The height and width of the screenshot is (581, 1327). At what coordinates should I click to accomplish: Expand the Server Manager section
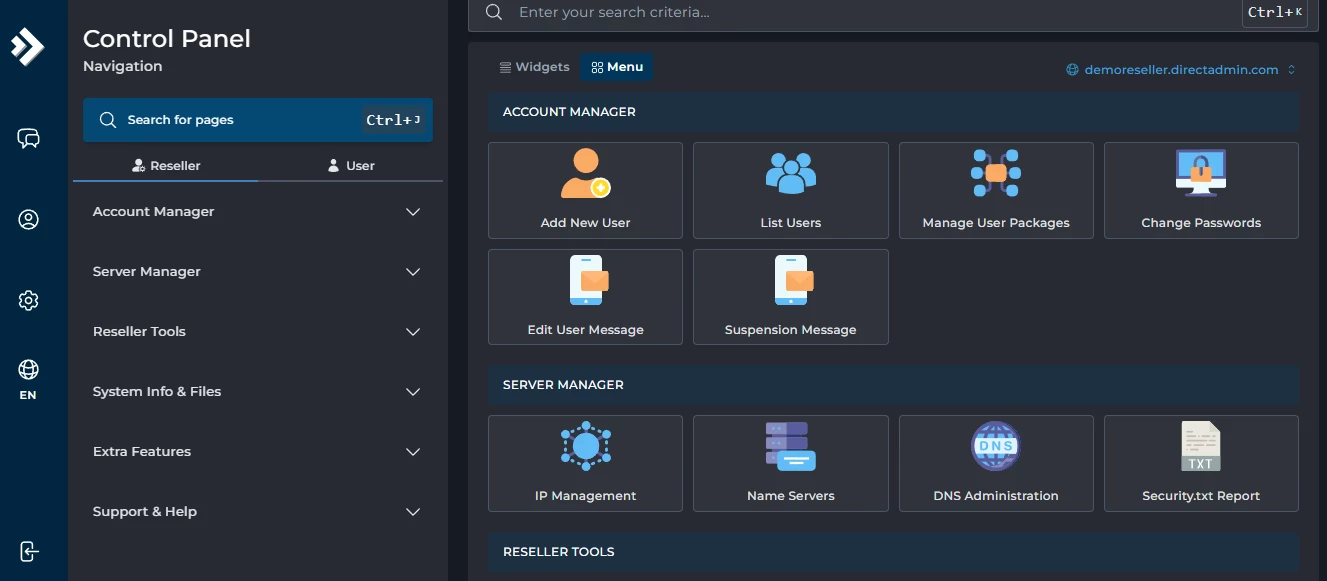click(258, 271)
